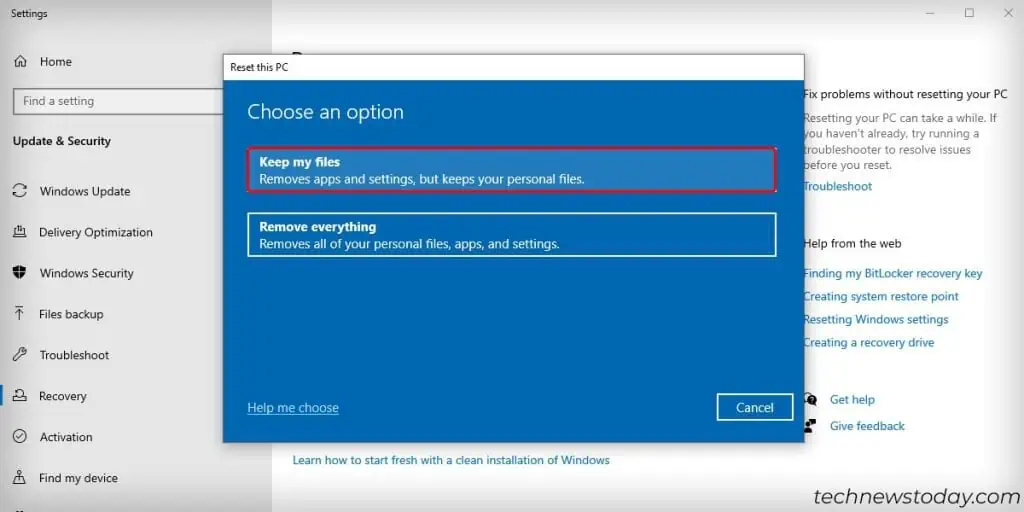
Task: Click the Delivery Optimization icon
Action: click(x=20, y=232)
